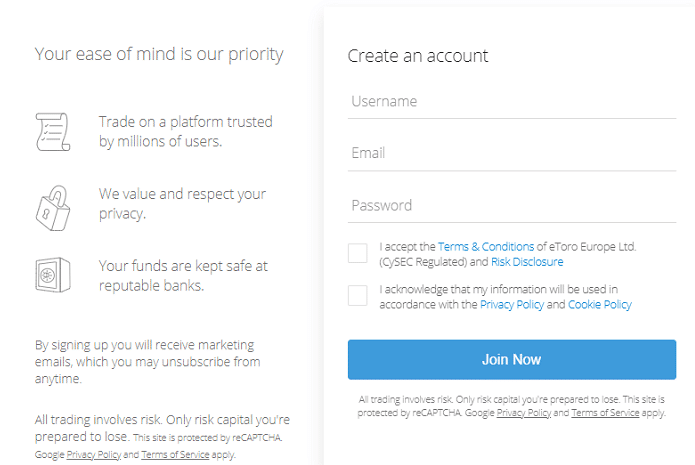
Task: Click the bank safe icon
Action: click(53, 275)
